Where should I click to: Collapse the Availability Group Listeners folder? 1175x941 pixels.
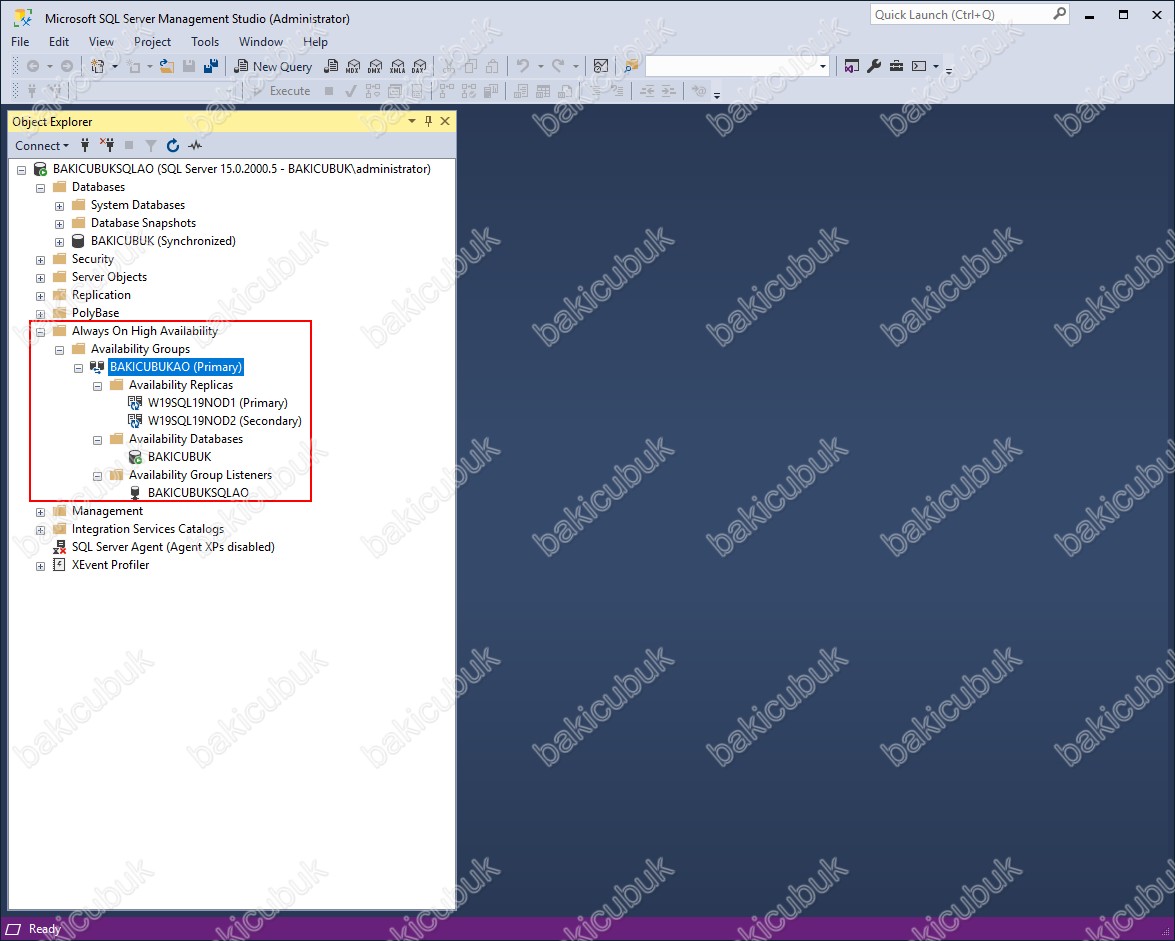pos(97,476)
